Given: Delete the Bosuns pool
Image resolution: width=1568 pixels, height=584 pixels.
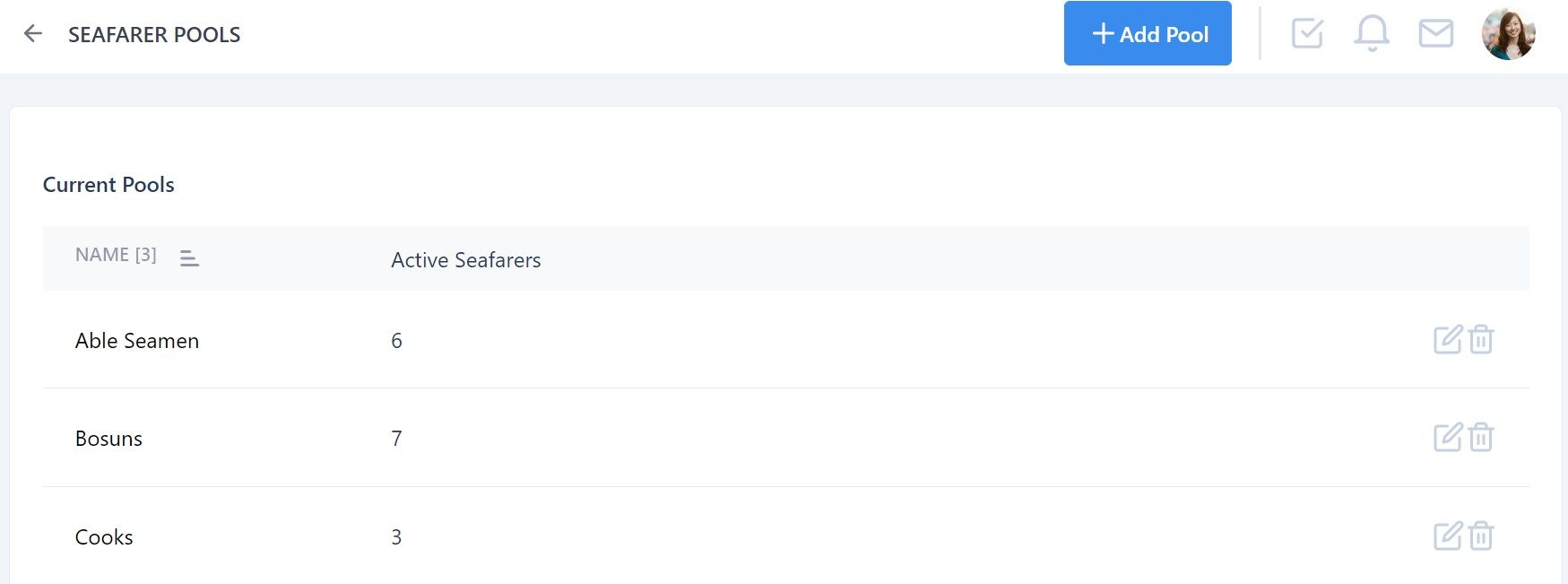Looking at the screenshot, I should [1481, 438].
